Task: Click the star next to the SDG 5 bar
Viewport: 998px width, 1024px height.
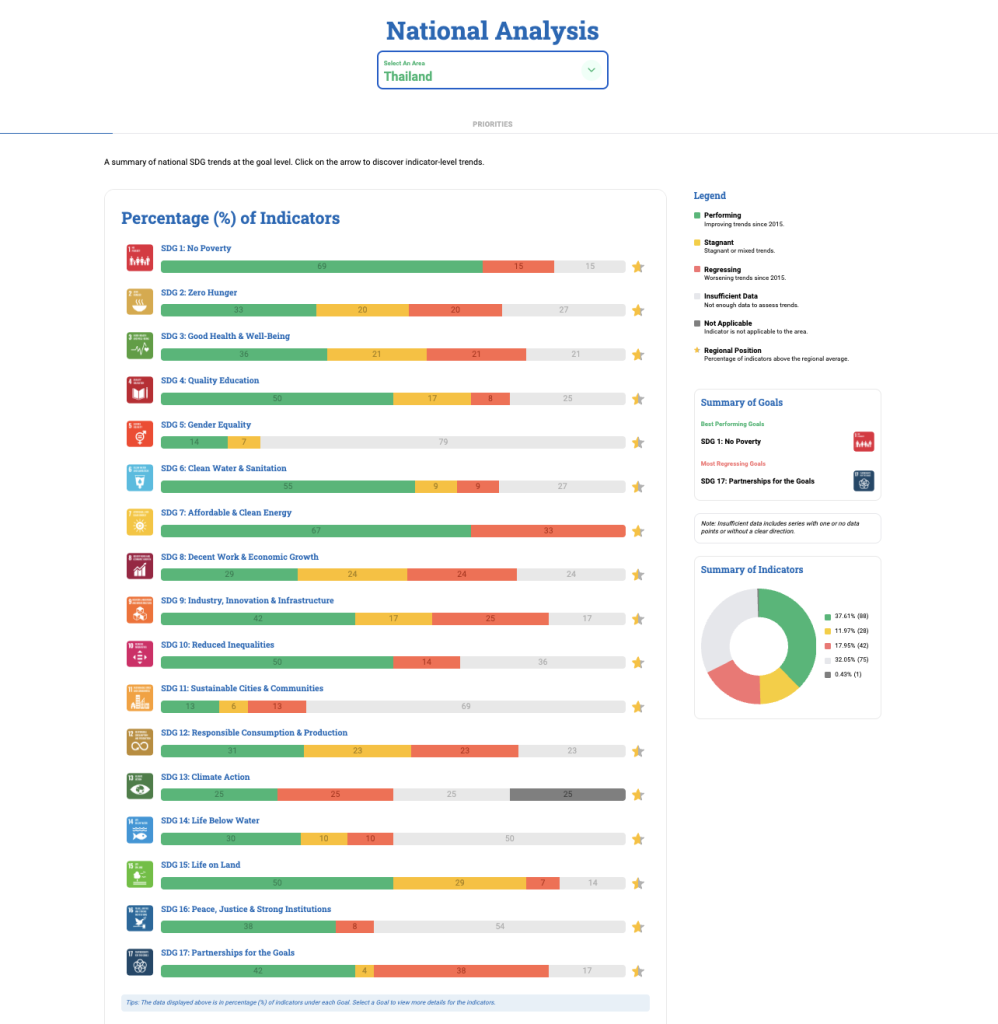Action: (x=638, y=443)
